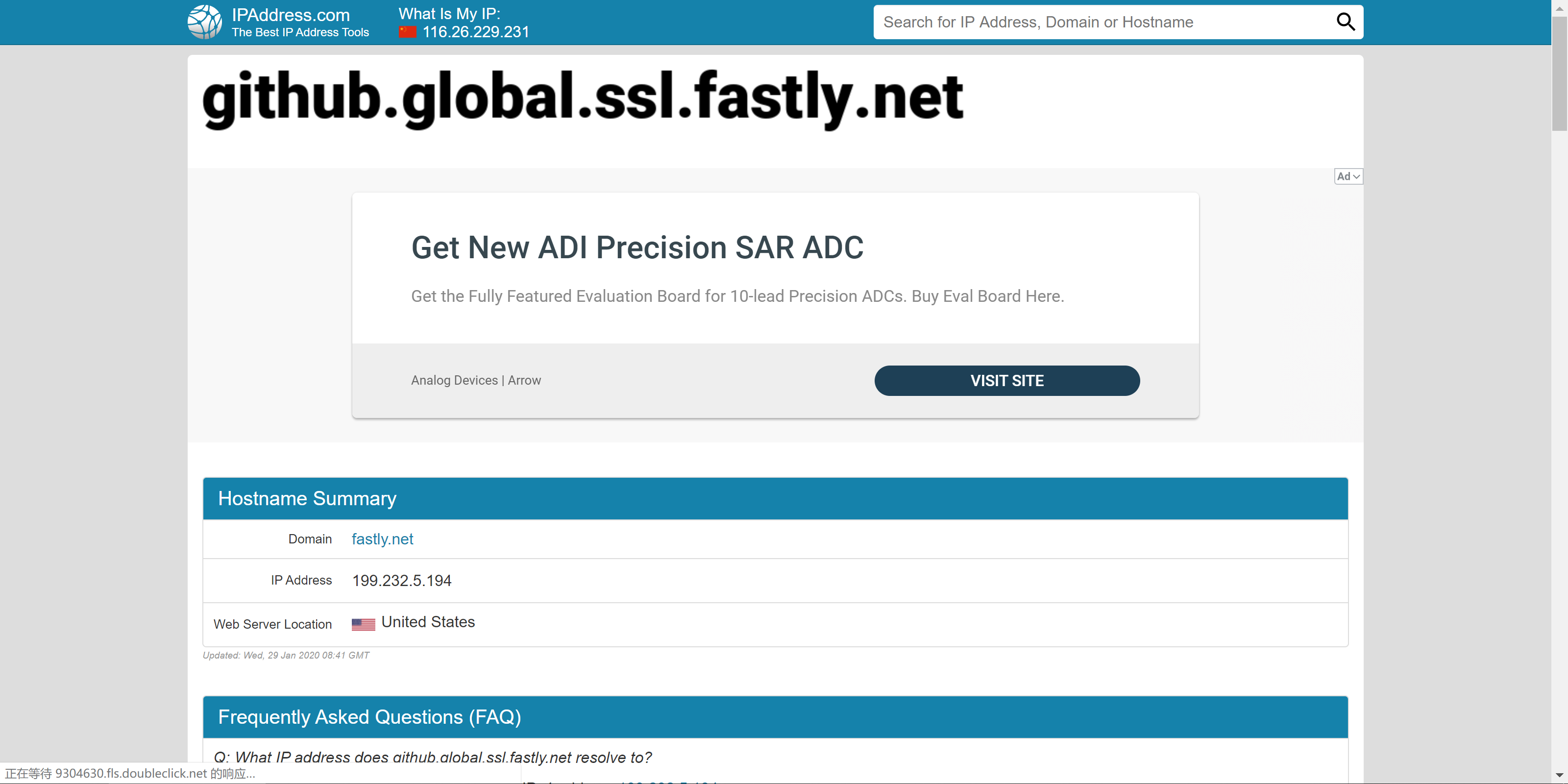Click the Hostname Summary header

pos(307,498)
